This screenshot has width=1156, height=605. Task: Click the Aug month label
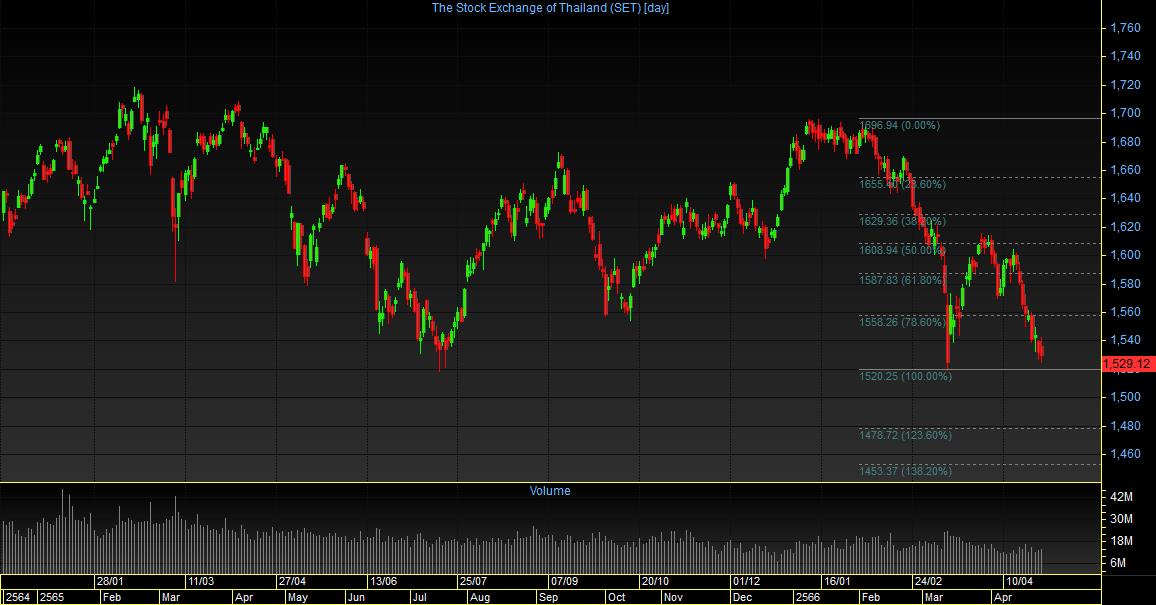[x=480, y=598]
